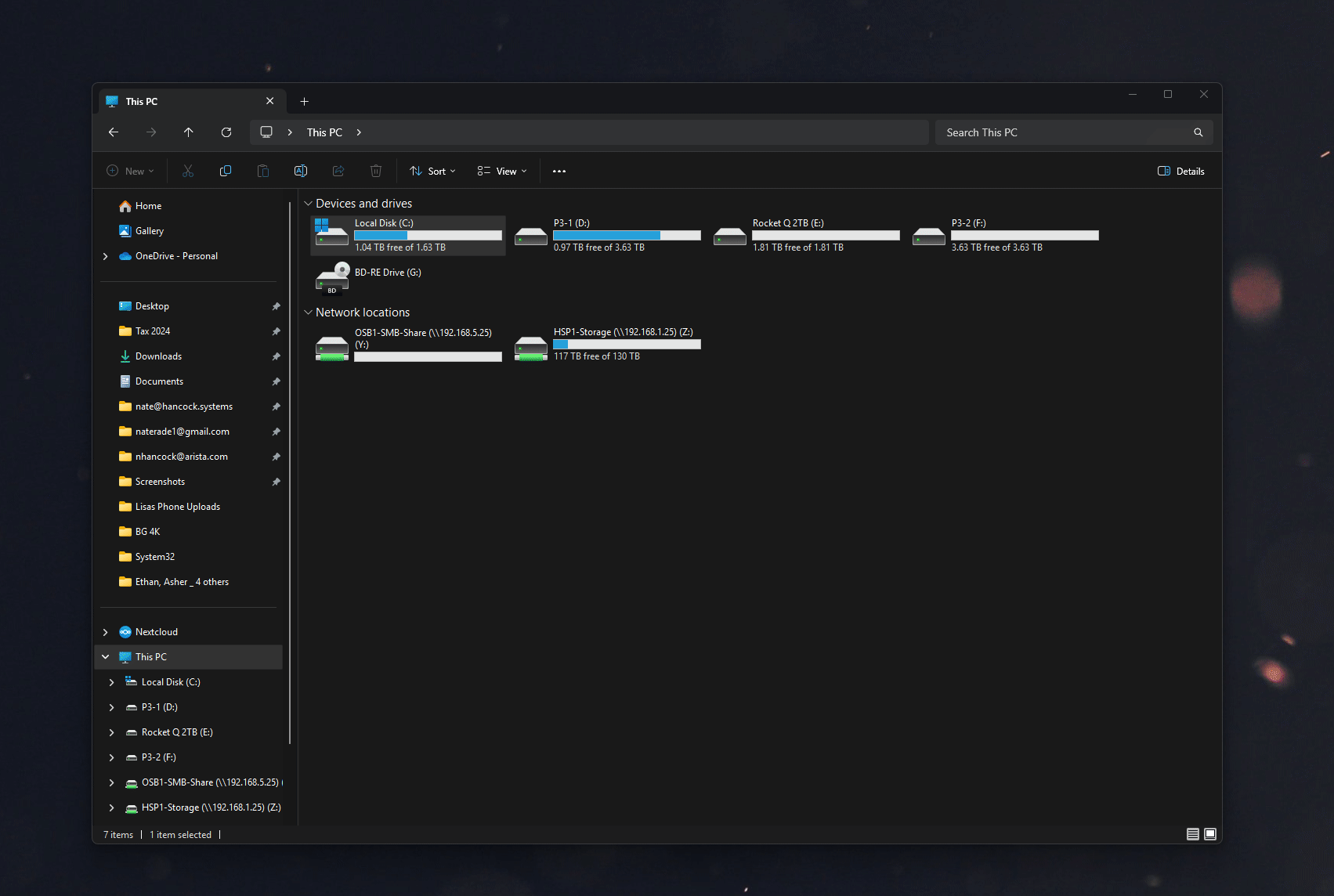Viewport: 1334px width, 896px height.
Task: Expand the Nextcloud tree node
Action: (x=106, y=632)
